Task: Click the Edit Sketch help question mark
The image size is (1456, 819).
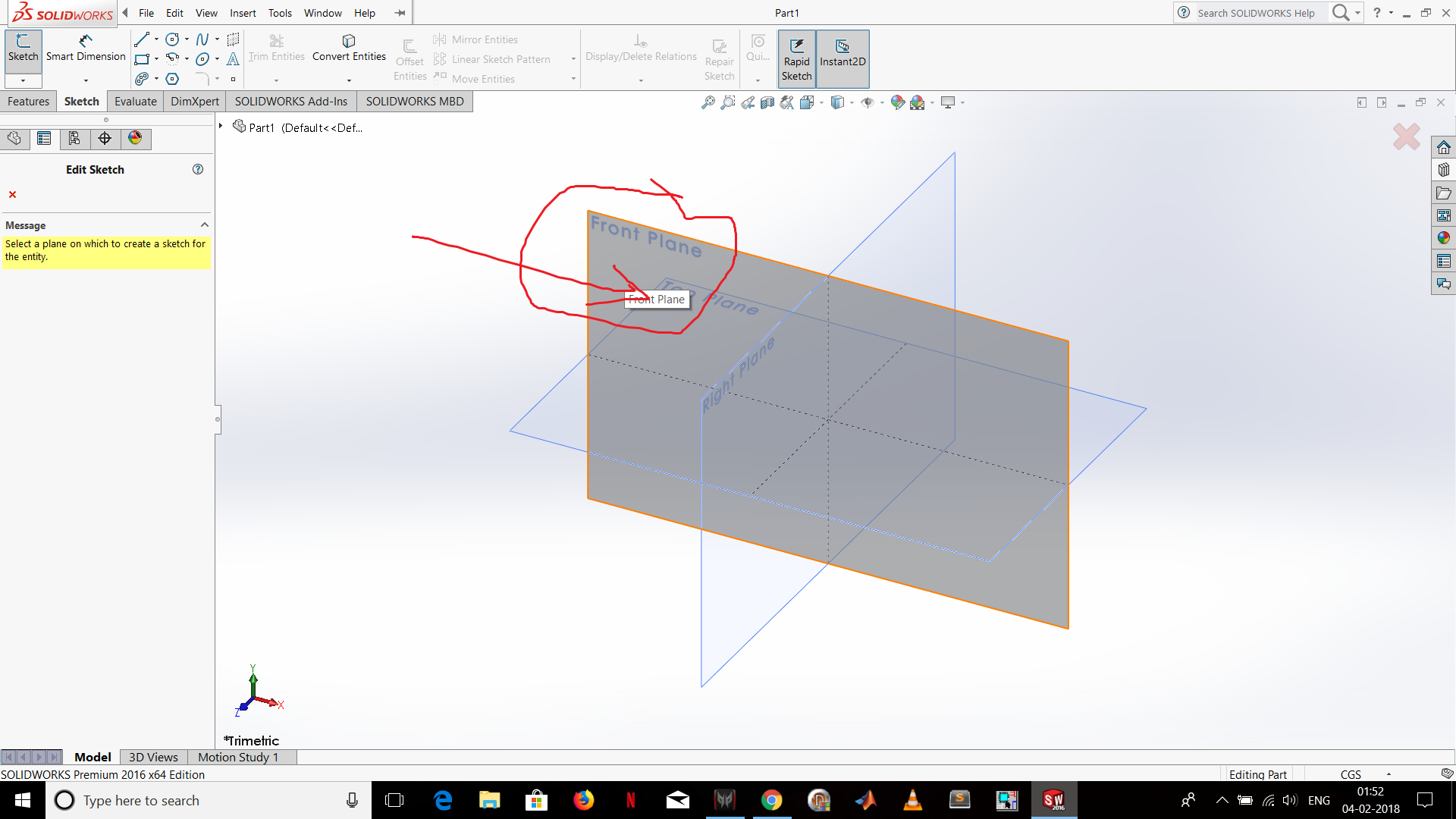Action: pos(197,169)
